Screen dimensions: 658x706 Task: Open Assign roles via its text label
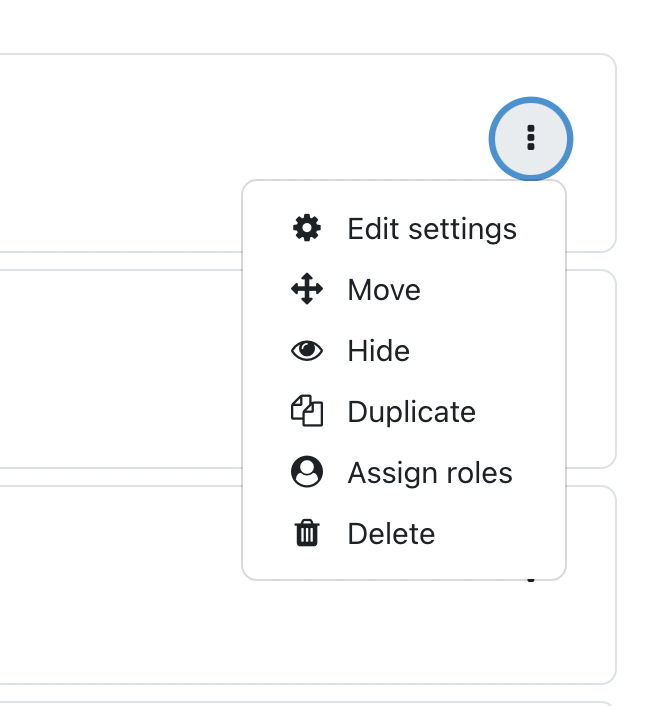pyautogui.click(x=430, y=473)
